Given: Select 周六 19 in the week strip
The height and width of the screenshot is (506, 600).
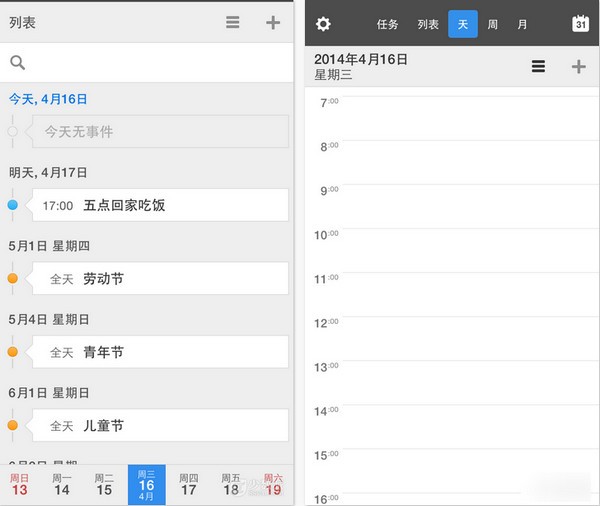Looking at the screenshot, I should [273, 485].
